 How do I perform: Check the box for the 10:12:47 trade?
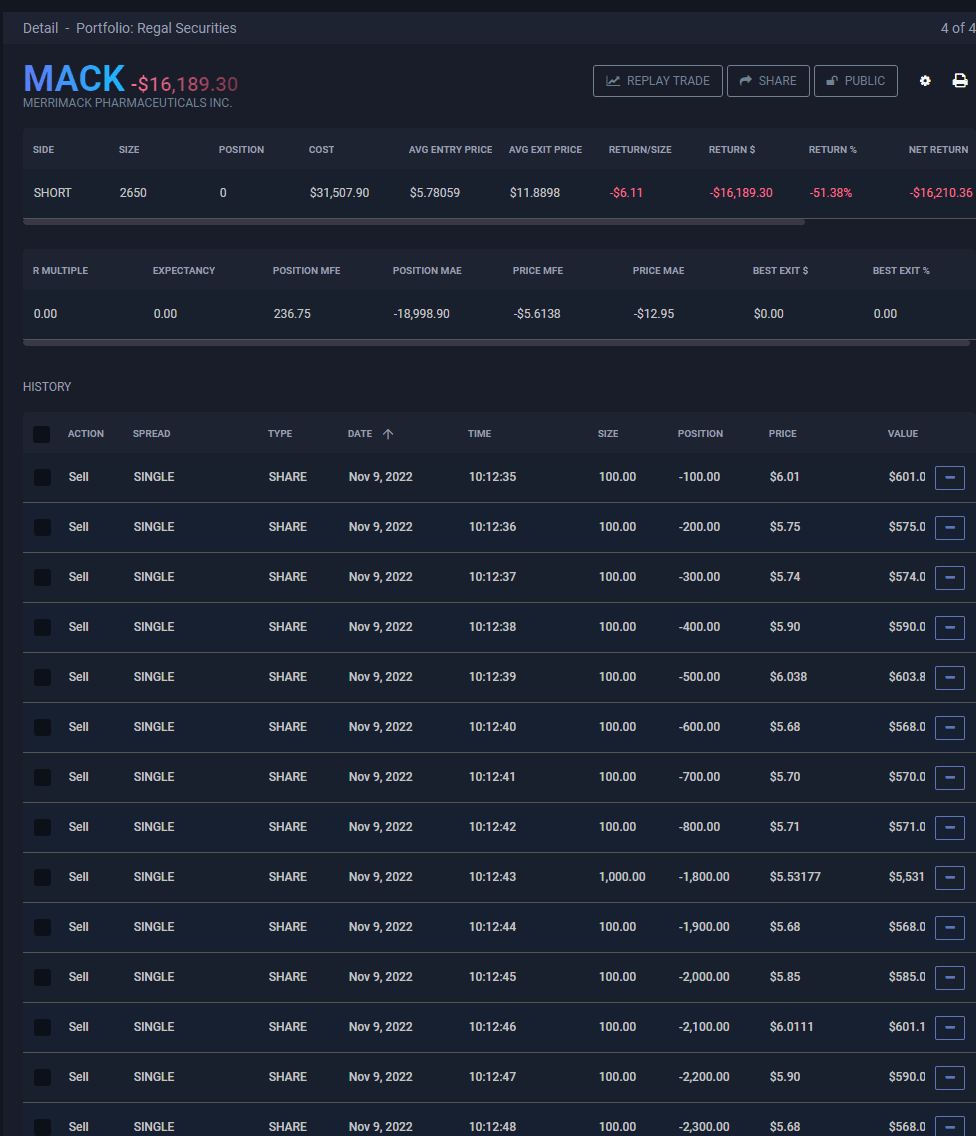click(42, 1077)
